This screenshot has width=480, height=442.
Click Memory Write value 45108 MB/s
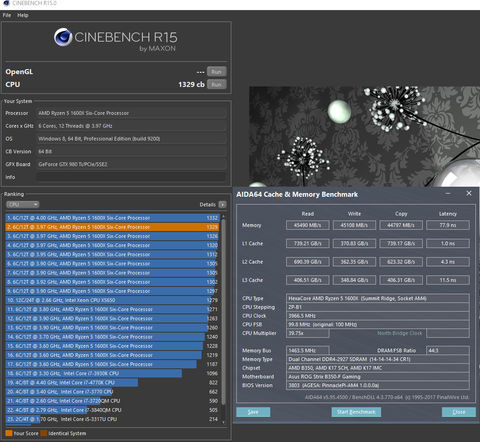coord(354,225)
